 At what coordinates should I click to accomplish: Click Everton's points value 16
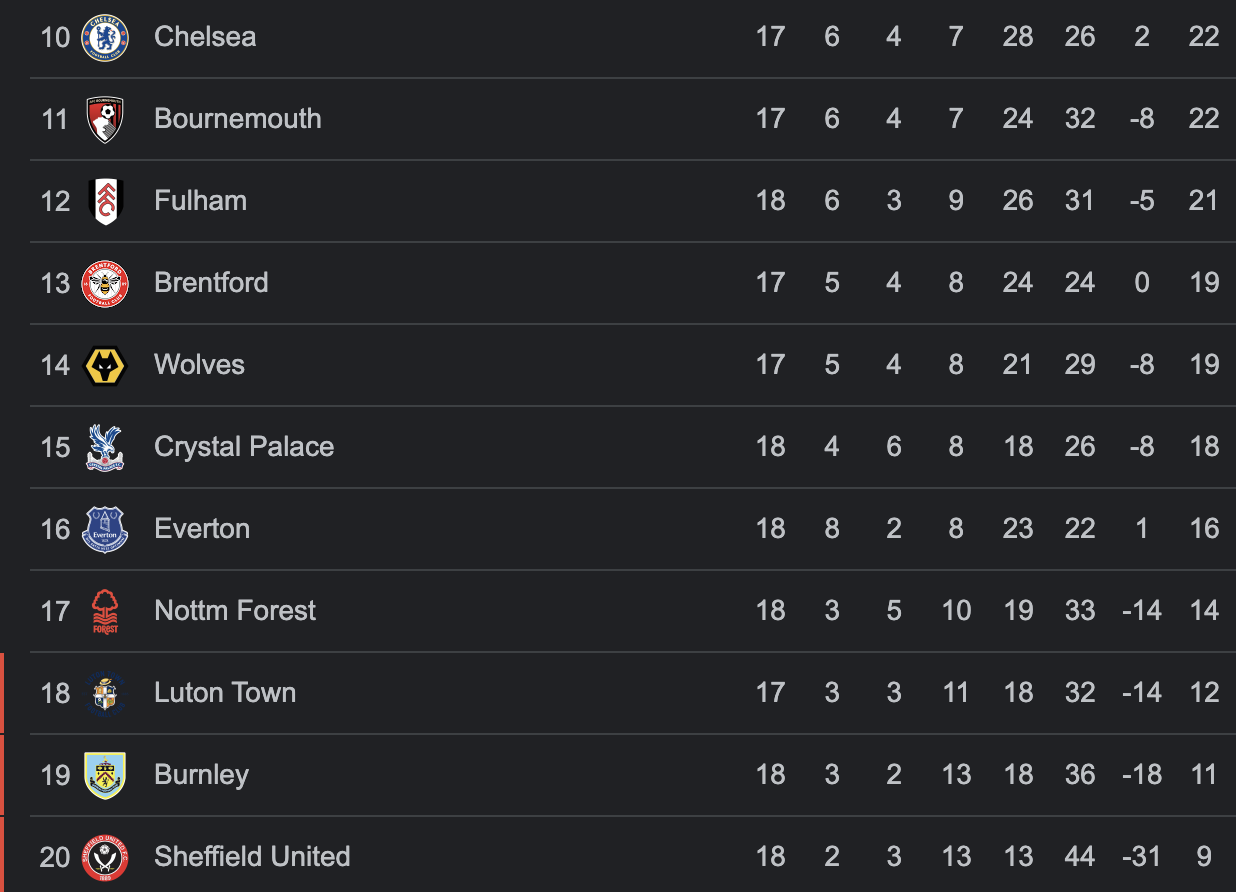[1204, 529]
